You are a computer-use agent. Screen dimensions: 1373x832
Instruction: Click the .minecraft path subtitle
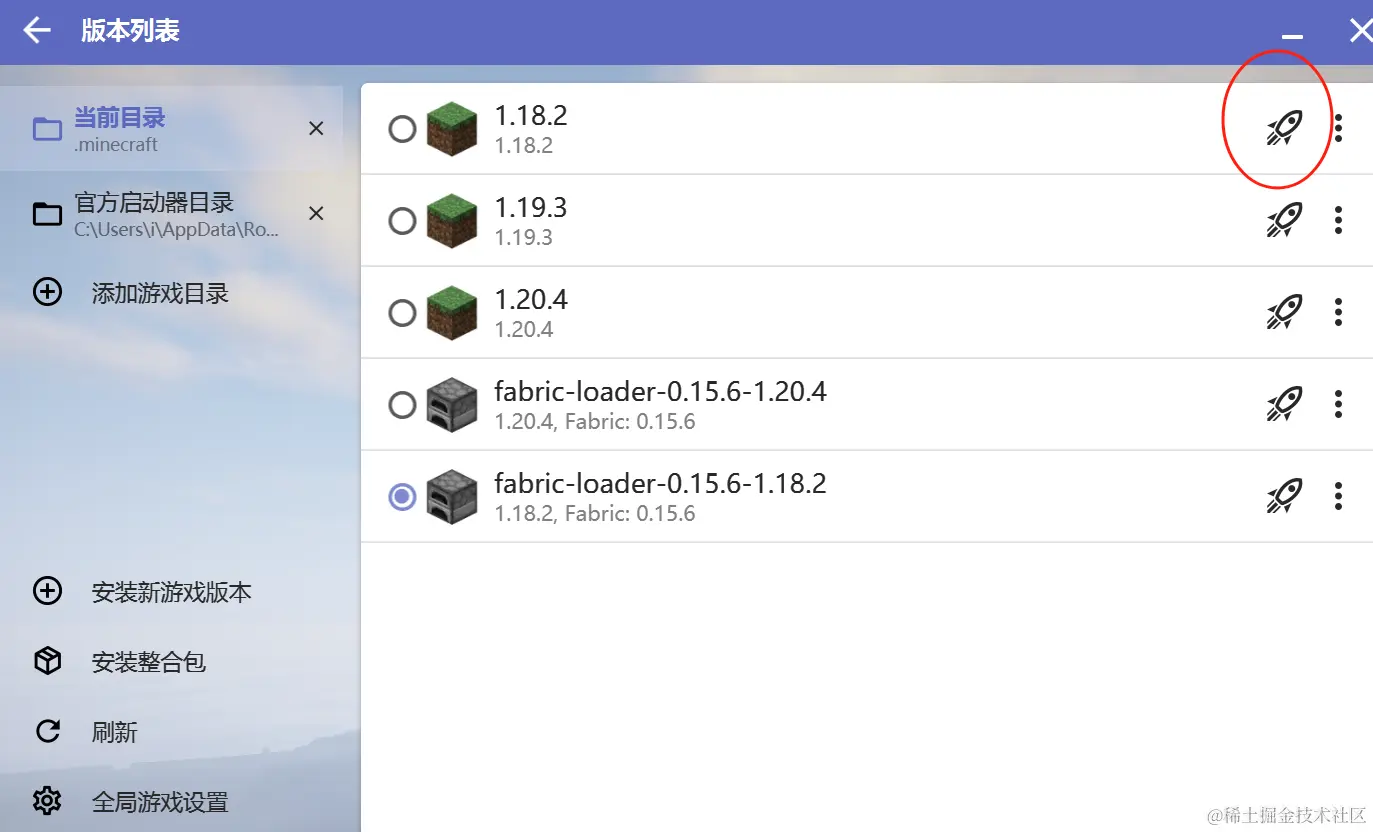coord(116,145)
